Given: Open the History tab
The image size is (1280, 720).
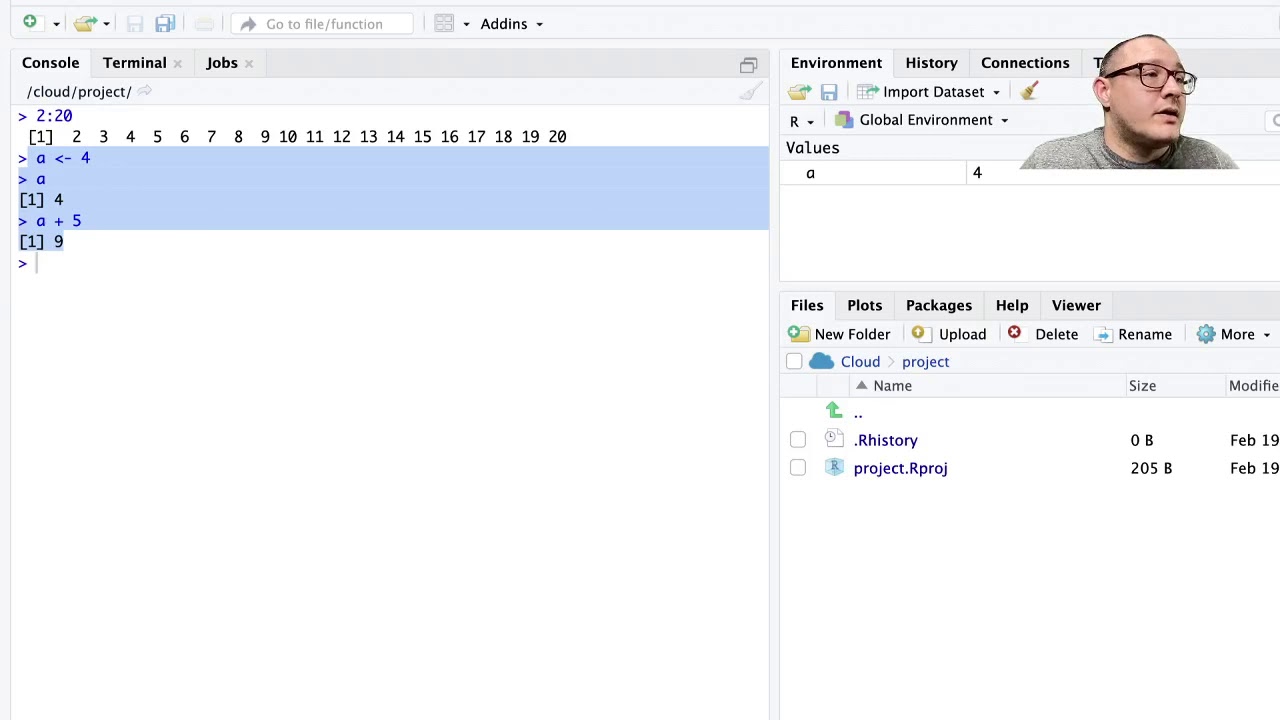Looking at the screenshot, I should (x=931, y=63).
